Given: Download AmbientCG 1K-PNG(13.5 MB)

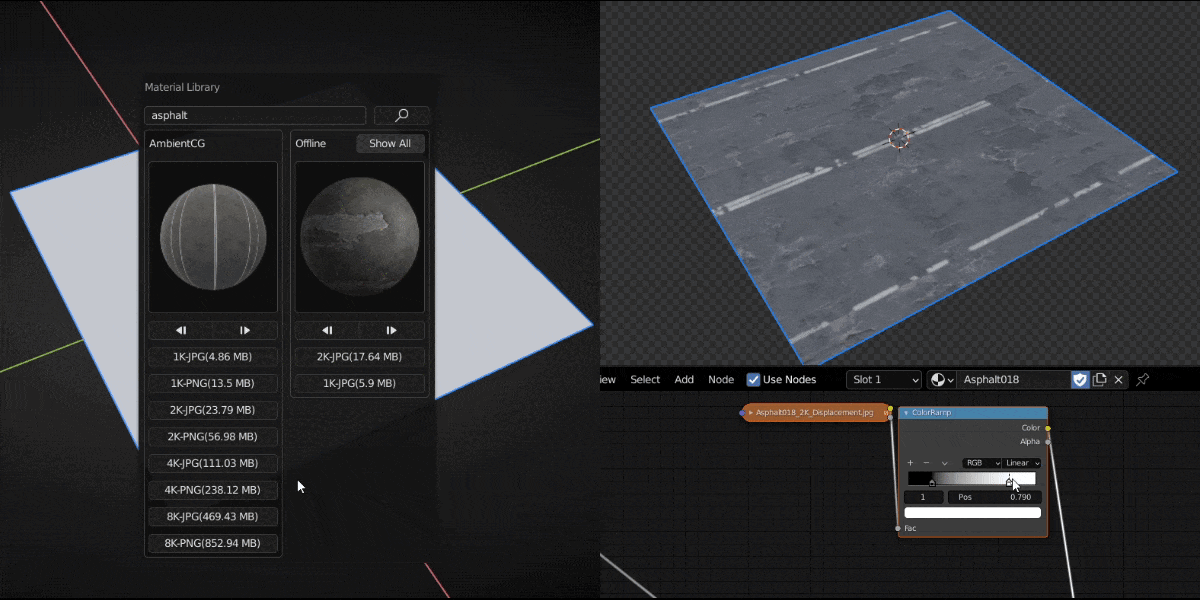Looking at the screenshot, I should tap(213, 384).
